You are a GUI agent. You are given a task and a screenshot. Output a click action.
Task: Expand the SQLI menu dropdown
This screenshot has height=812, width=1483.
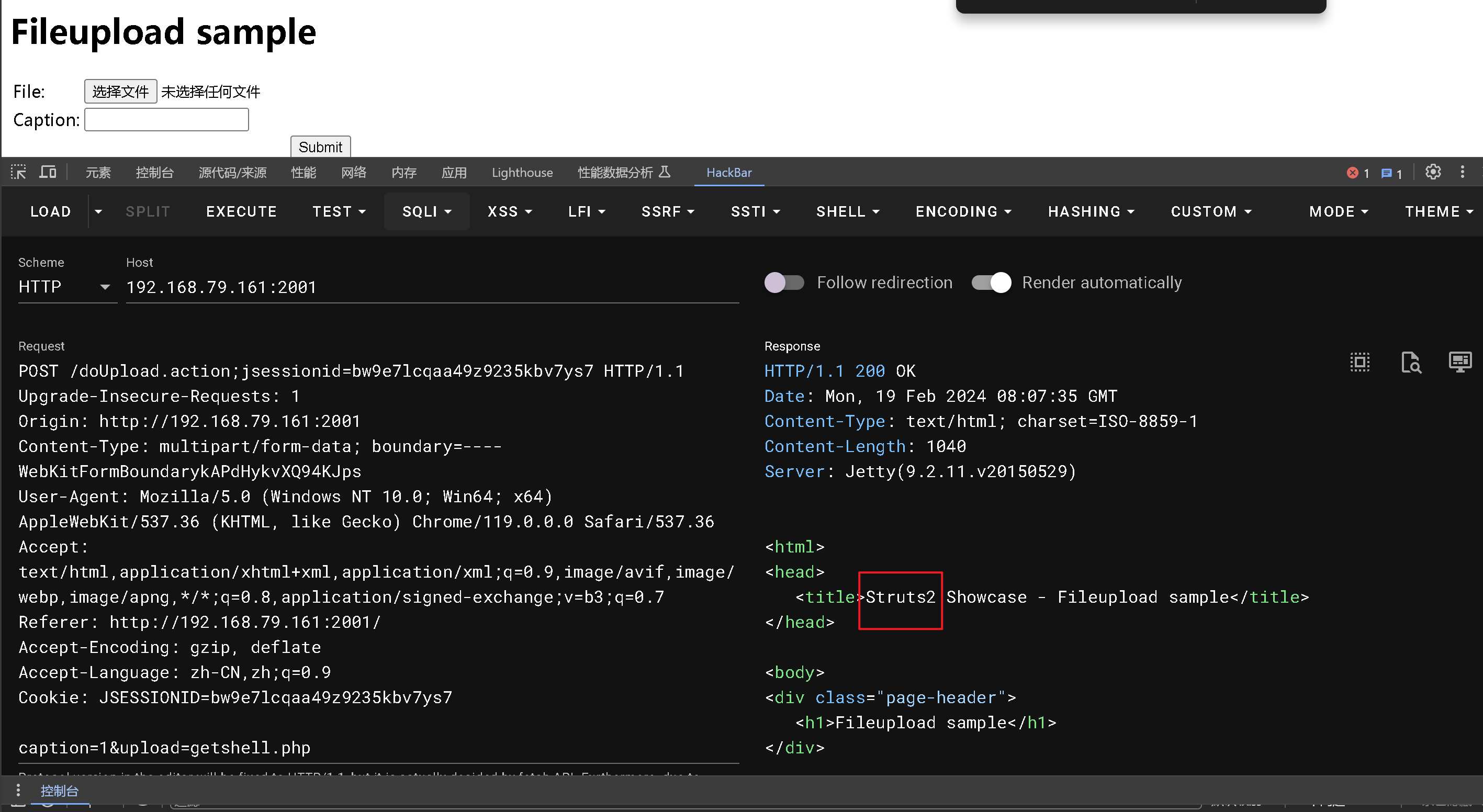click(426, 212)
